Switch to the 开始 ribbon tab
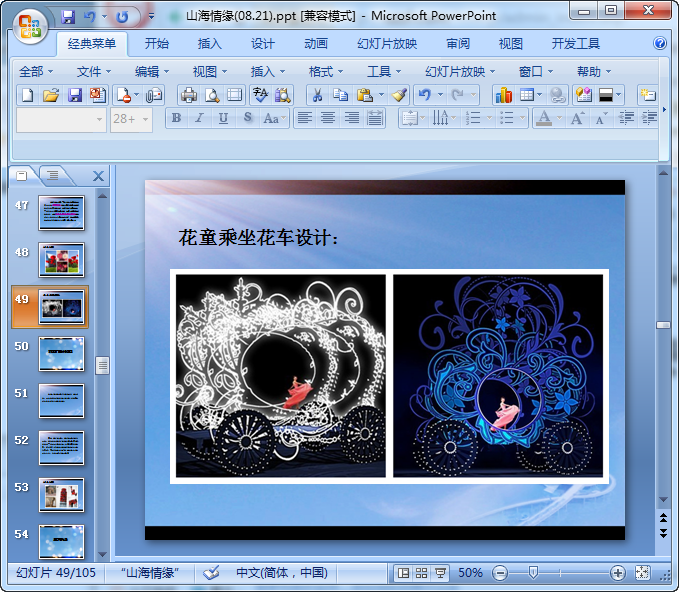This screenshot has height=592, width=679. coord(157,43)
